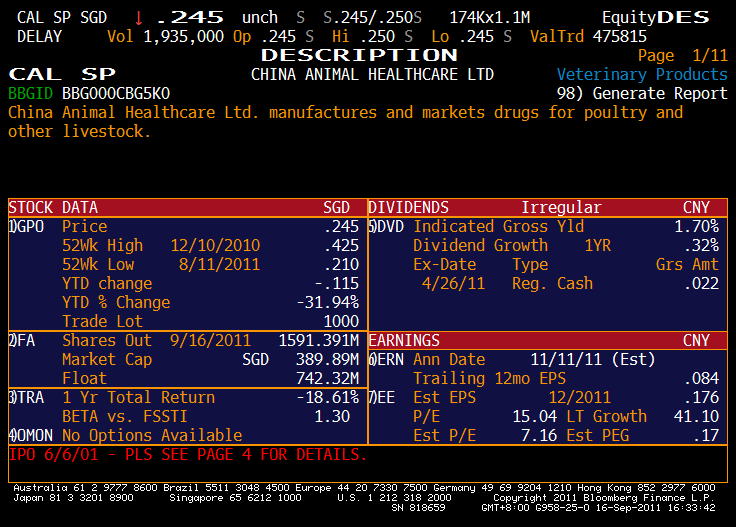This screenshot has height=527, width=736.
Task: Click the Page 1/11 indicator
Action: [x=682, y=56]
